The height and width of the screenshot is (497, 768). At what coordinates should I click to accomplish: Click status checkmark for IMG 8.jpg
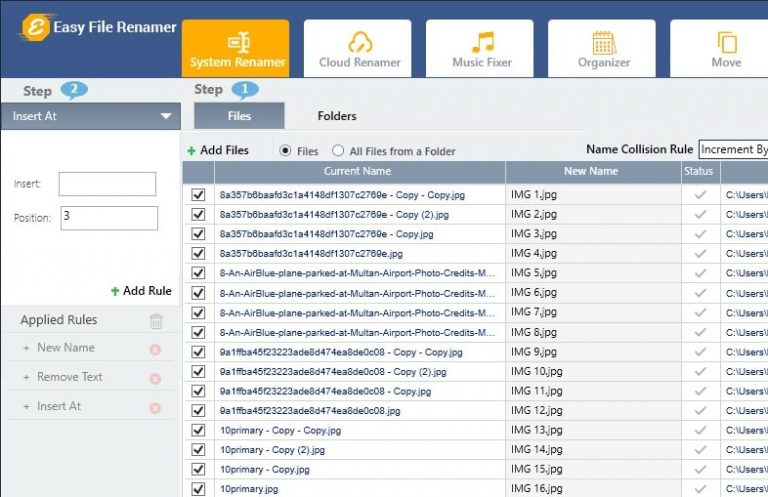point(700,332)
